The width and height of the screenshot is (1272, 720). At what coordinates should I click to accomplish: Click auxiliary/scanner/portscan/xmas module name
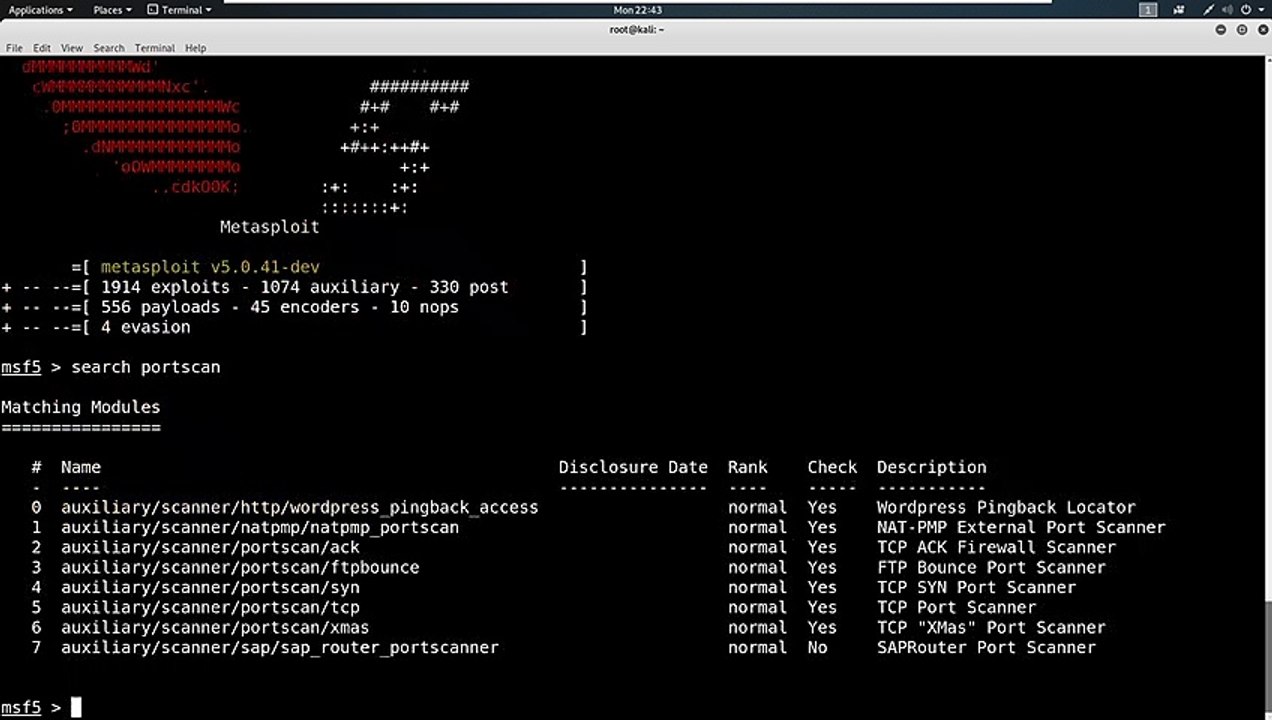coord(215,627)
